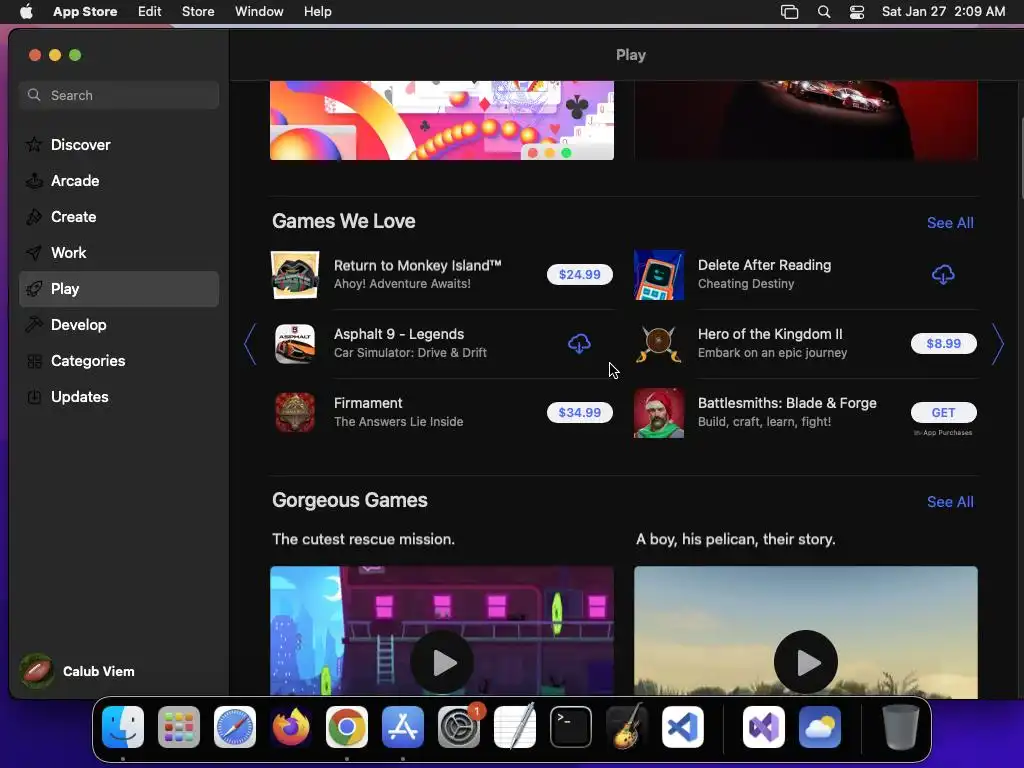Click the "Asphalt 9 - Legends" title
Screen dimensions: 1024x768
399,334
